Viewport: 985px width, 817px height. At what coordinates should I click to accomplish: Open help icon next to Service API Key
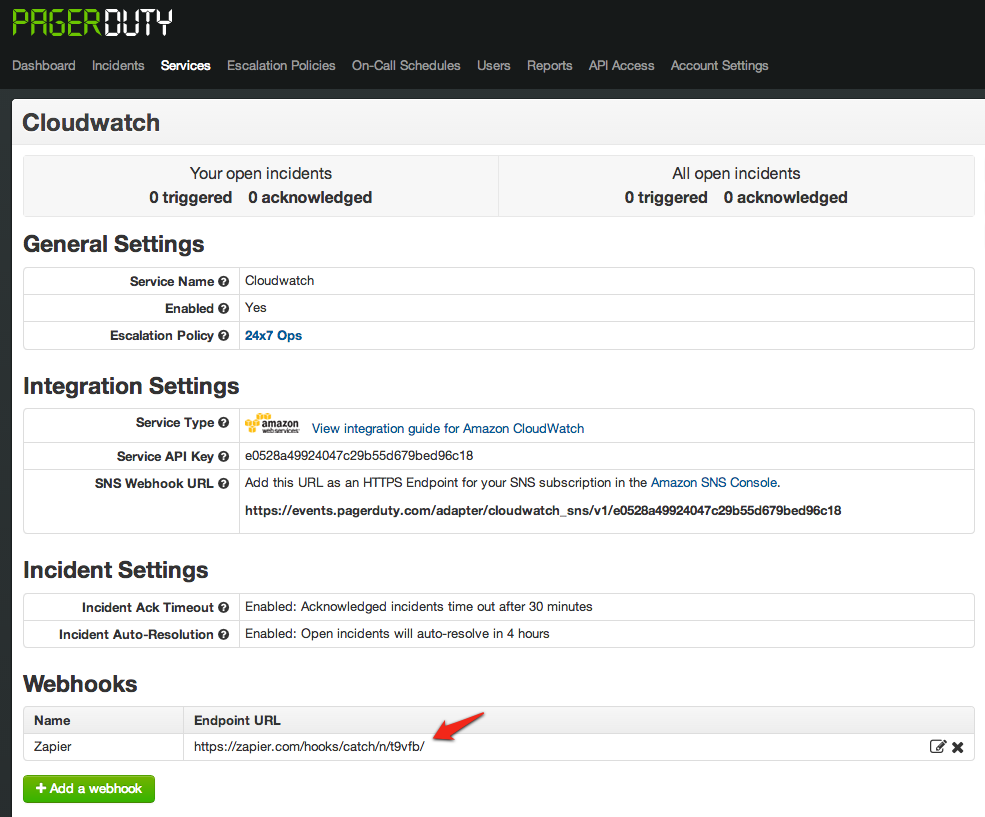[x=224, y=457]
